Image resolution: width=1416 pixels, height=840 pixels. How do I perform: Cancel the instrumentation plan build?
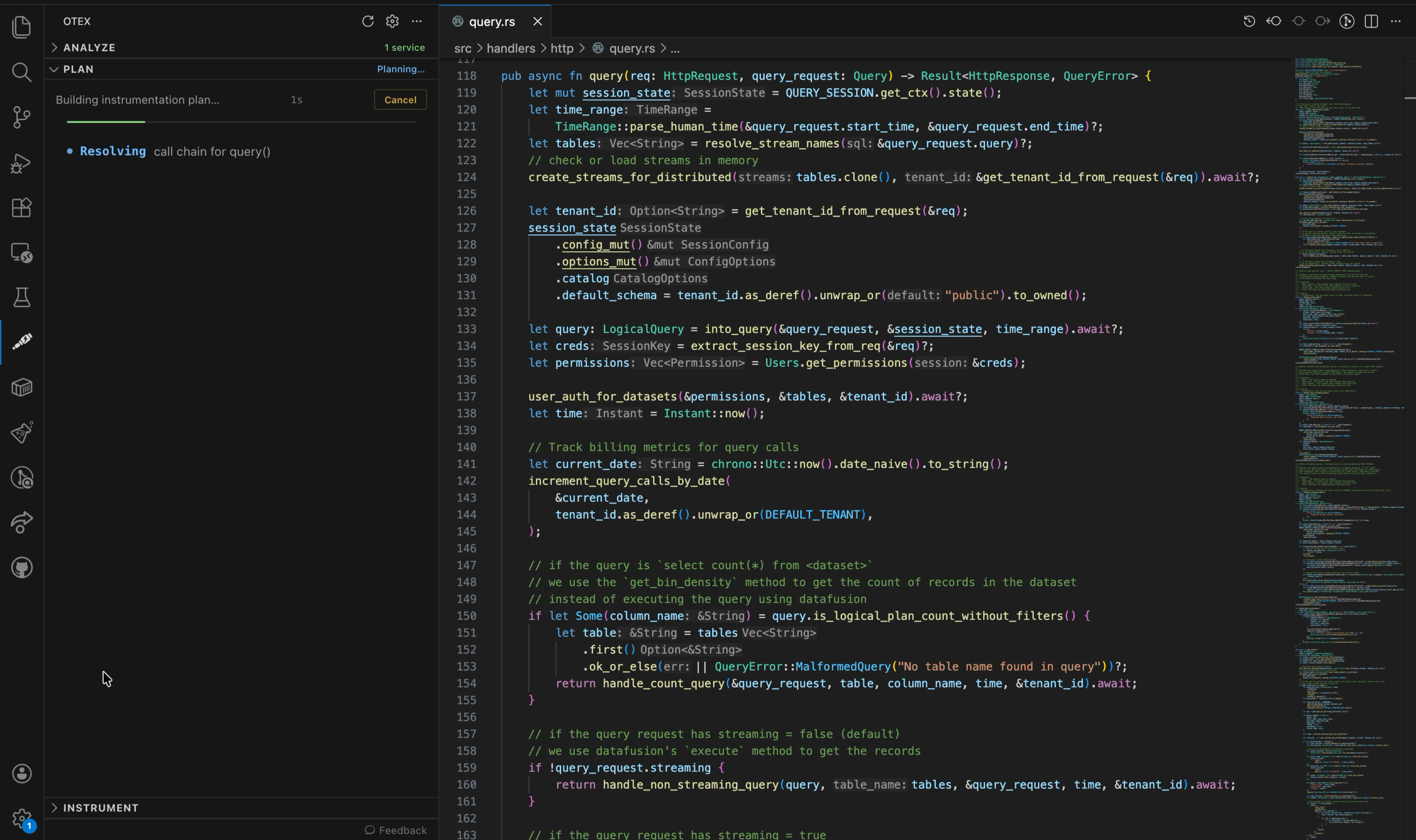pyautogui.click(x=400, y=100)
